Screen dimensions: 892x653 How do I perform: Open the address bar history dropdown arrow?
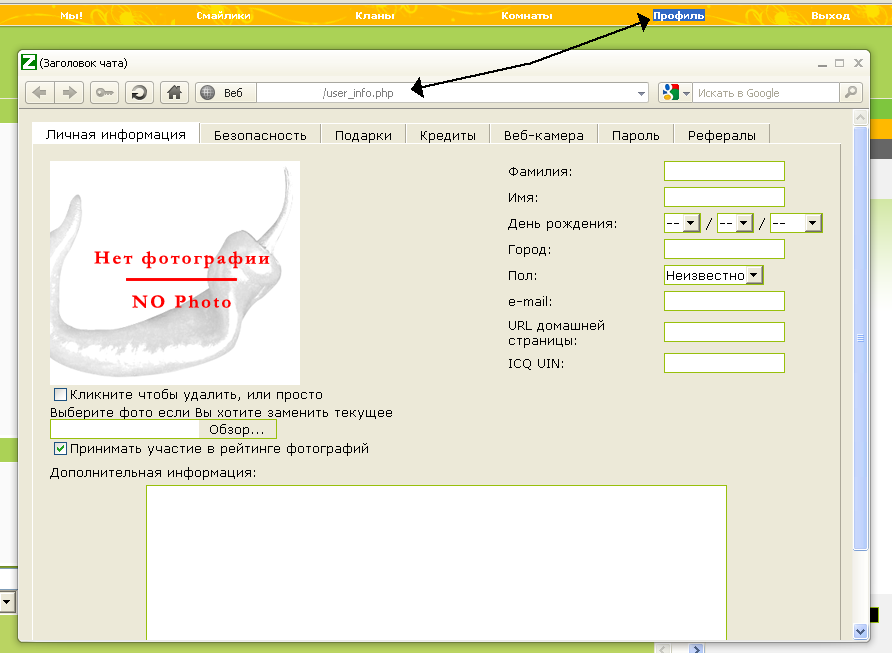[x=642, y=94]
